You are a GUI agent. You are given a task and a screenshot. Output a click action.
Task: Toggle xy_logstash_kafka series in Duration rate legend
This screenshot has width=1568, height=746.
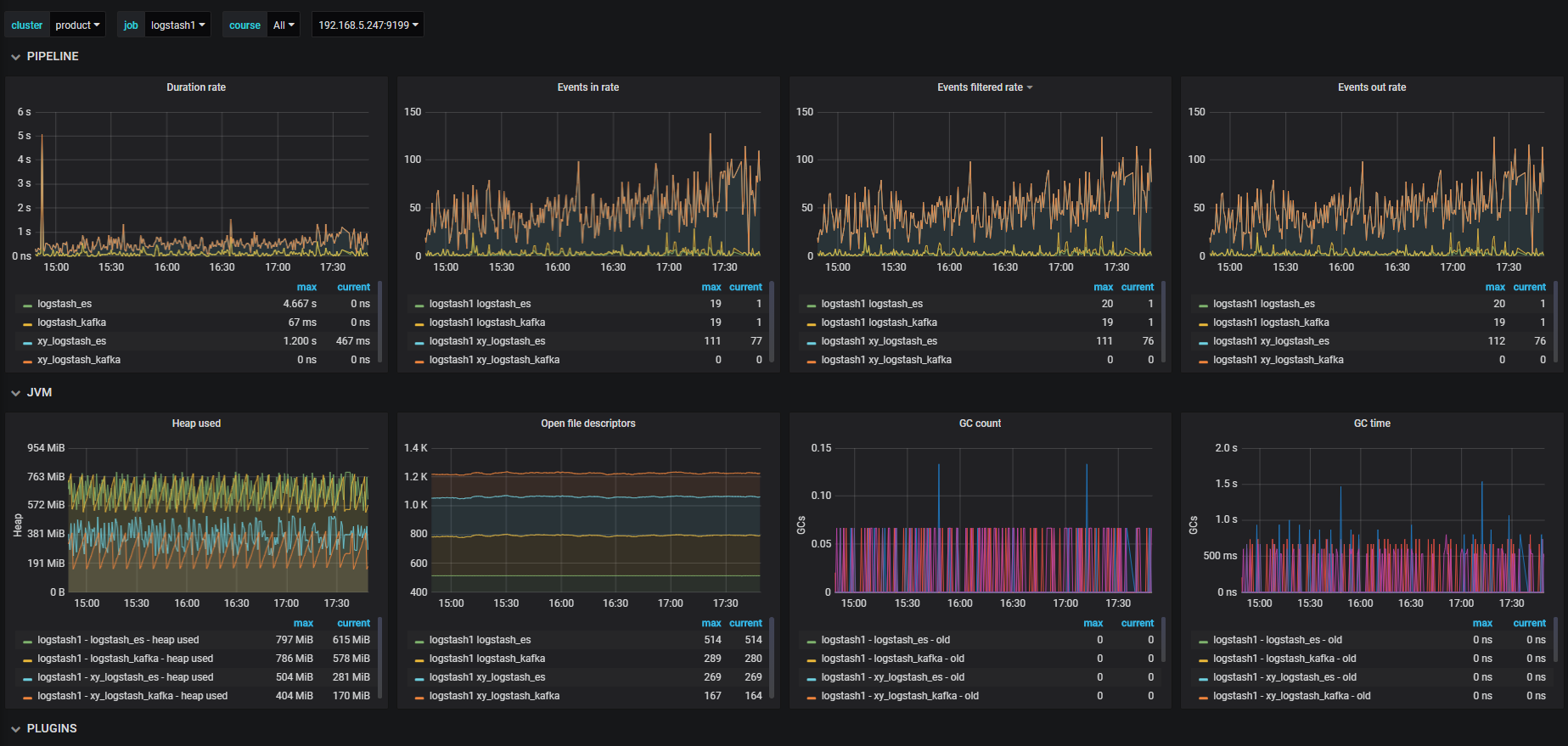(79, 360)
